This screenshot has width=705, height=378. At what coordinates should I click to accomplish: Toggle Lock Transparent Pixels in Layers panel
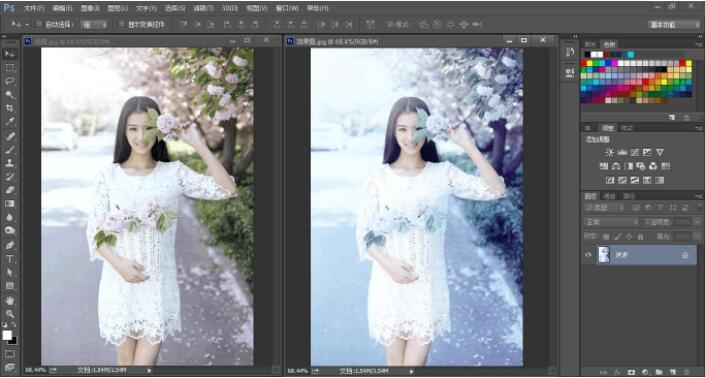point(606,236)
